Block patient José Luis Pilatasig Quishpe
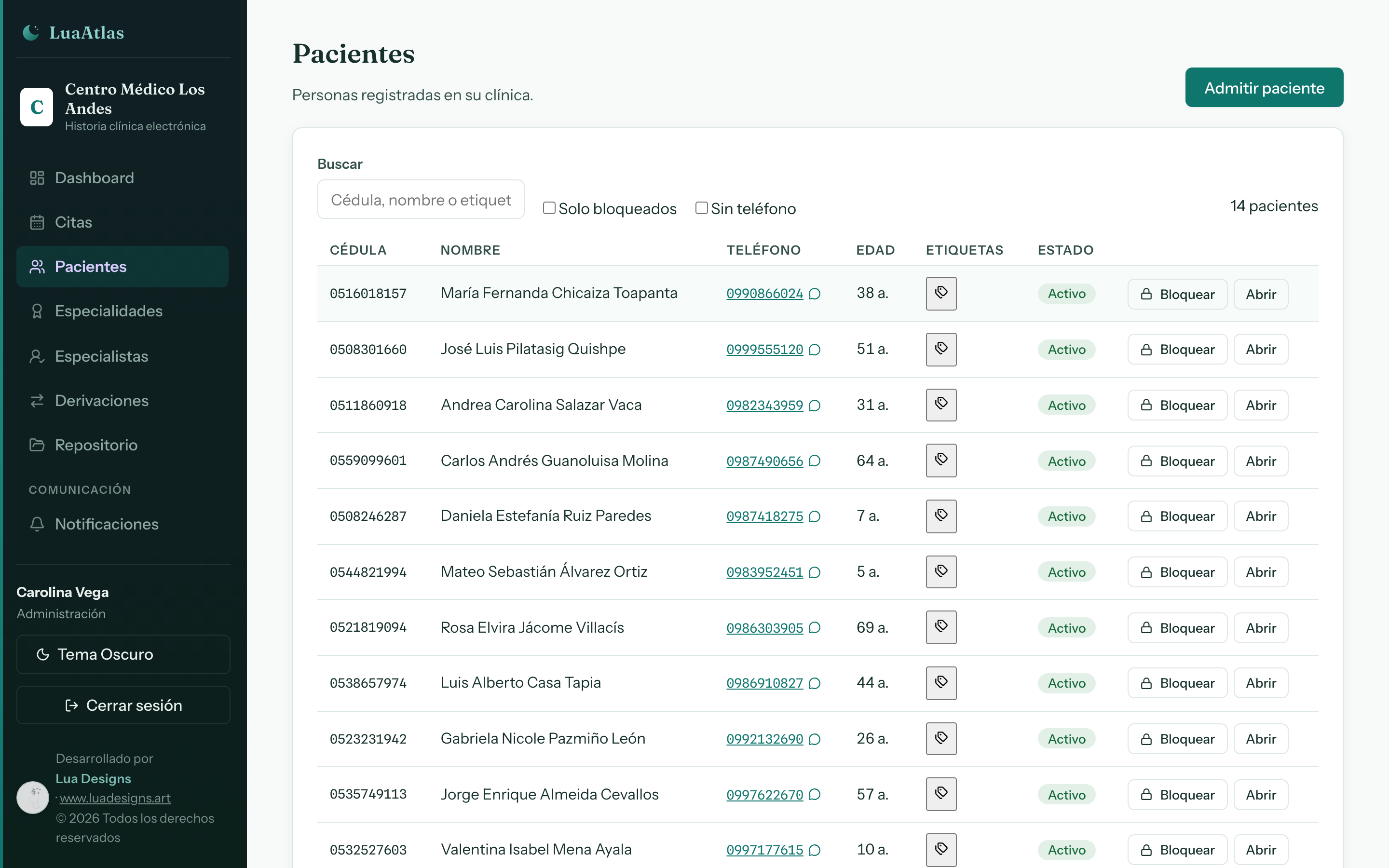Image resolution: width=1389 pixels, height=868 pixels. coord(1177,350)
